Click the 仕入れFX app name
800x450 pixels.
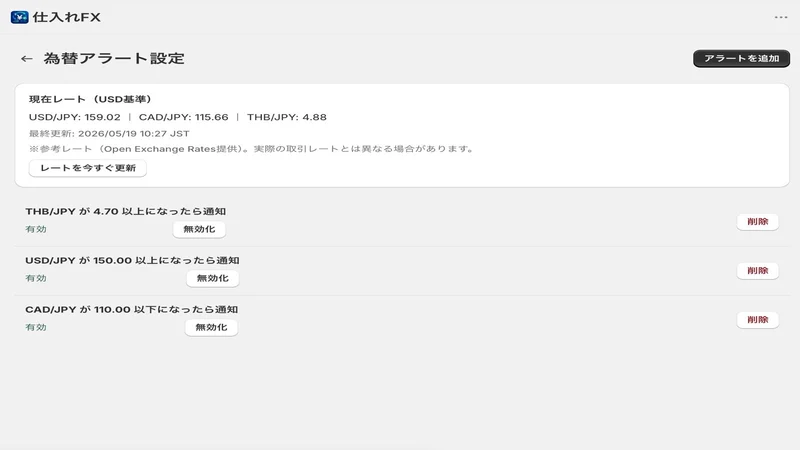click(66, 17)
